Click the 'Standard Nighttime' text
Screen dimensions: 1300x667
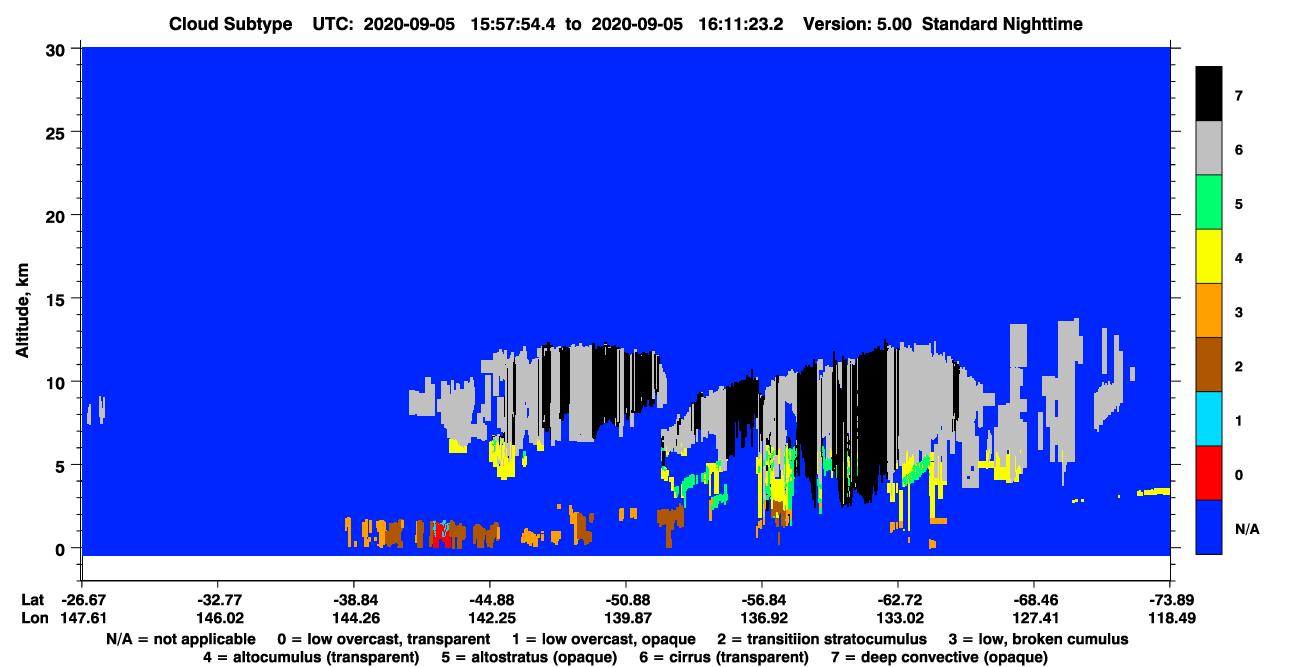tap(1000, 24)
